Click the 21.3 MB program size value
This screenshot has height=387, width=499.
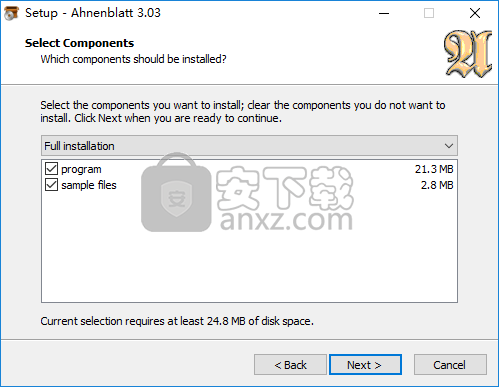(434, 169)
